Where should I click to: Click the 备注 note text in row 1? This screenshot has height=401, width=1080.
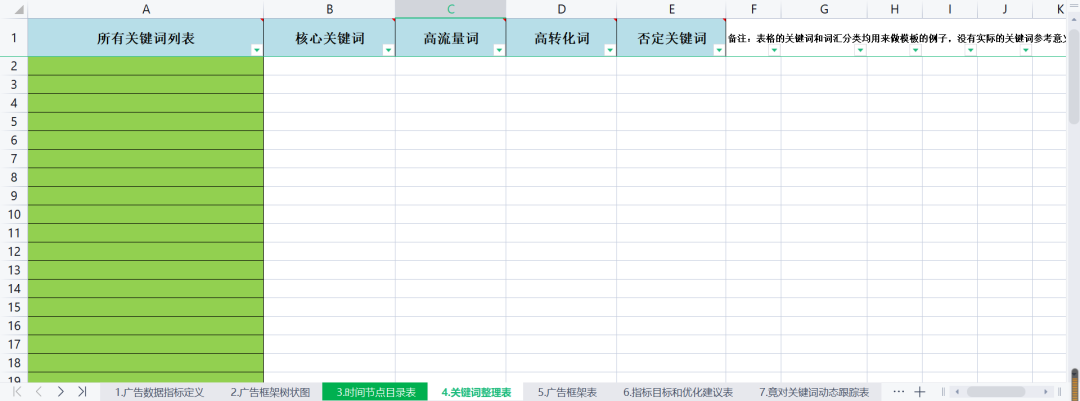[x=897, y=39]
